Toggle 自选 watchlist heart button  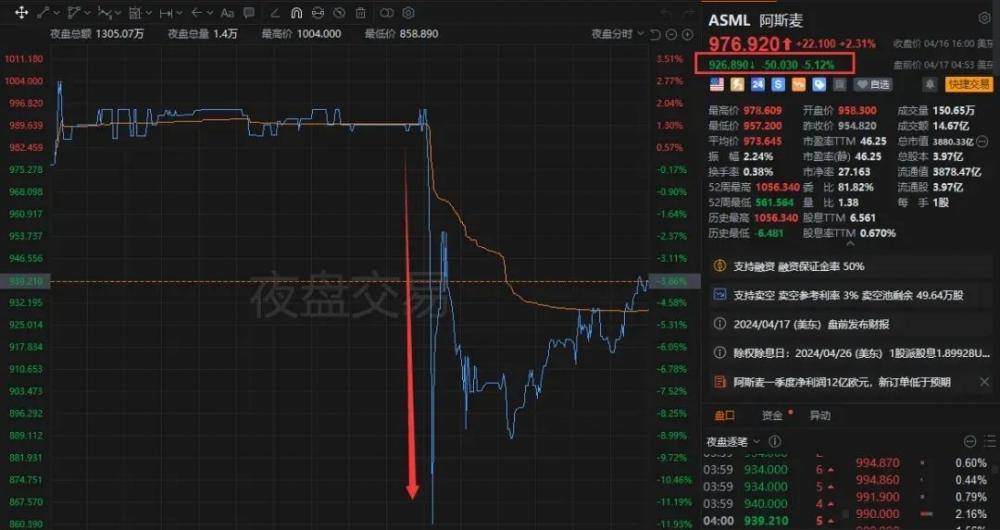tap(872, 84)
